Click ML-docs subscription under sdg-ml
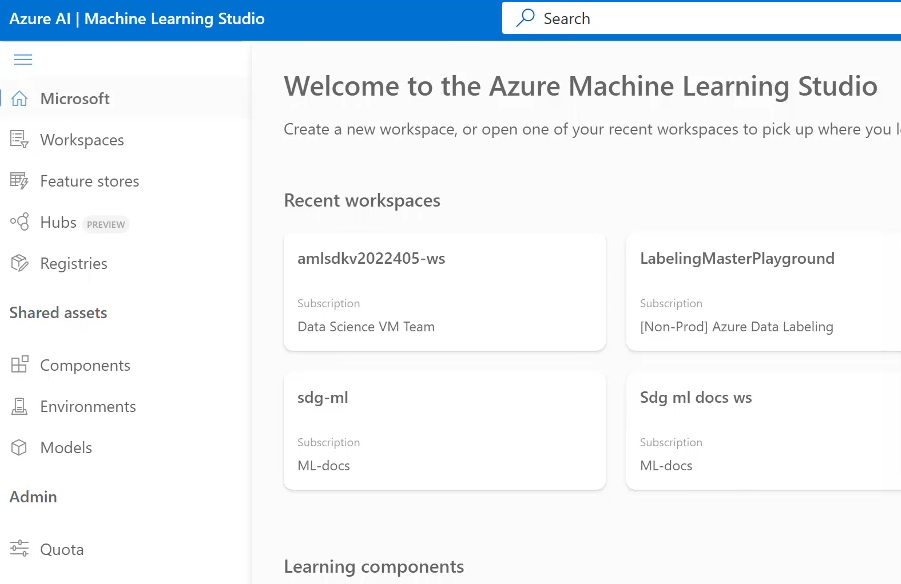 (324, 466)
